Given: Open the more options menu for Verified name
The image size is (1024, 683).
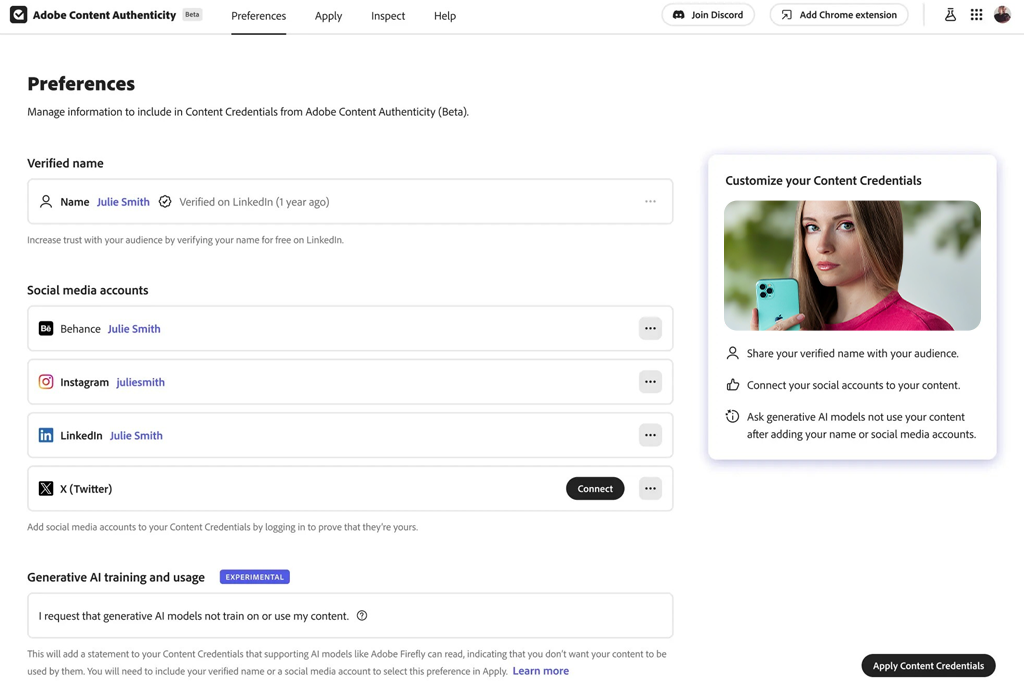Looking at the screenshot, I should pyautogui.click(x=650, y=201).
